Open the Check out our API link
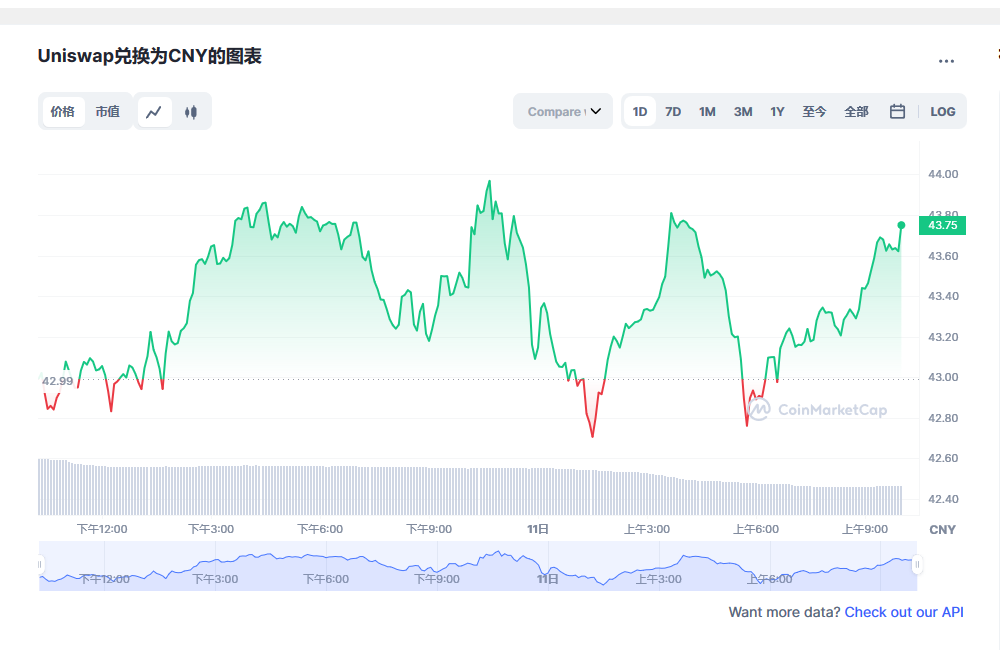This screenshot has width=1000, height=650. click(904, 612)
